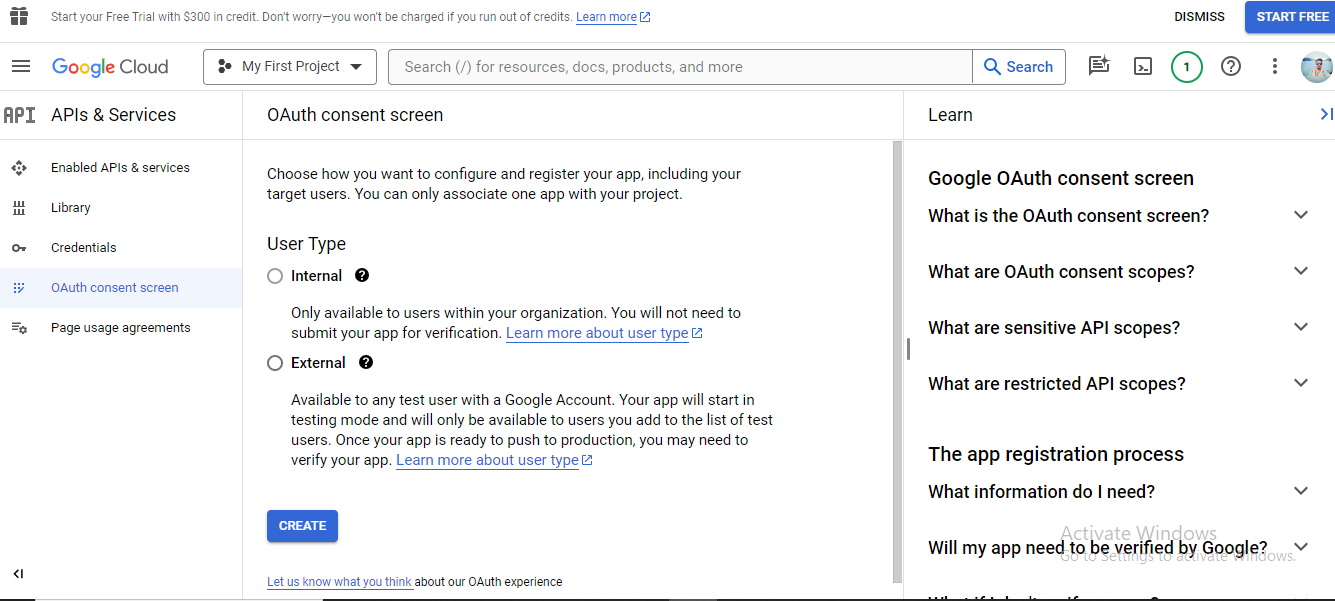Click the Page usage agreements icon
Screen dimensions: 1335x601
[19, 328]
